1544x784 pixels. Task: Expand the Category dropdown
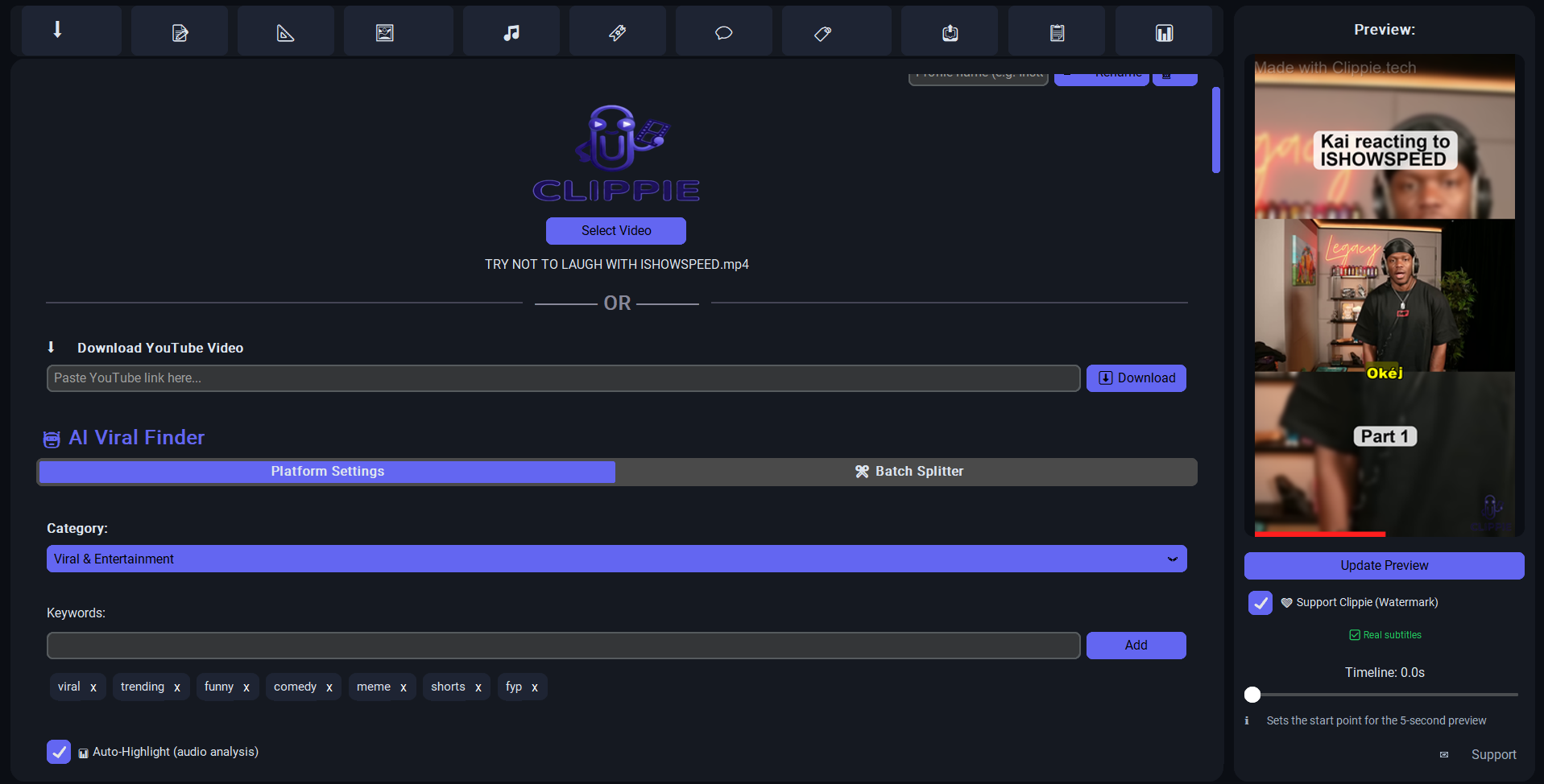[x=616, y=559]
